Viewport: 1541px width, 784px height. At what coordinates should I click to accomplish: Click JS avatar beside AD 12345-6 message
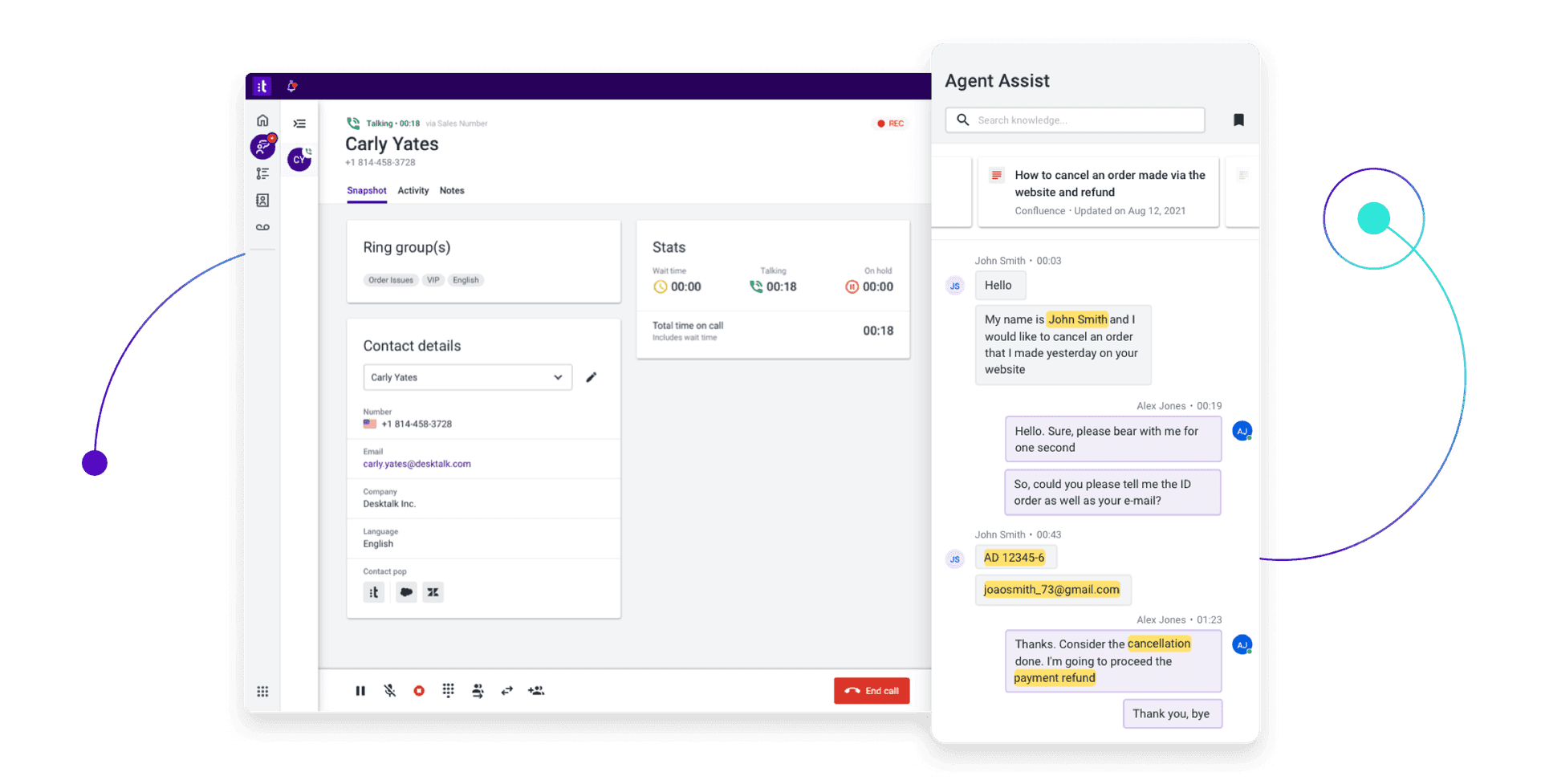pyautogui.click(x=955, y=559)
